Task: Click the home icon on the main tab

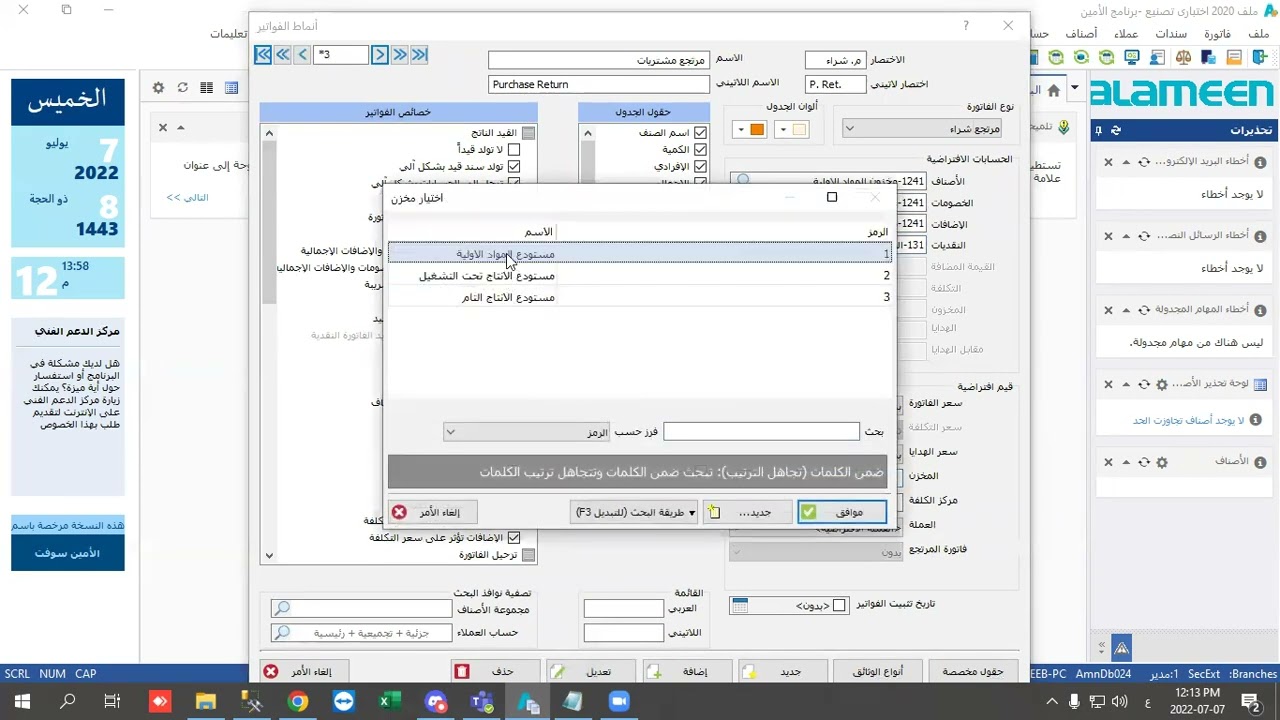Action: click(x=1054, y=90)
